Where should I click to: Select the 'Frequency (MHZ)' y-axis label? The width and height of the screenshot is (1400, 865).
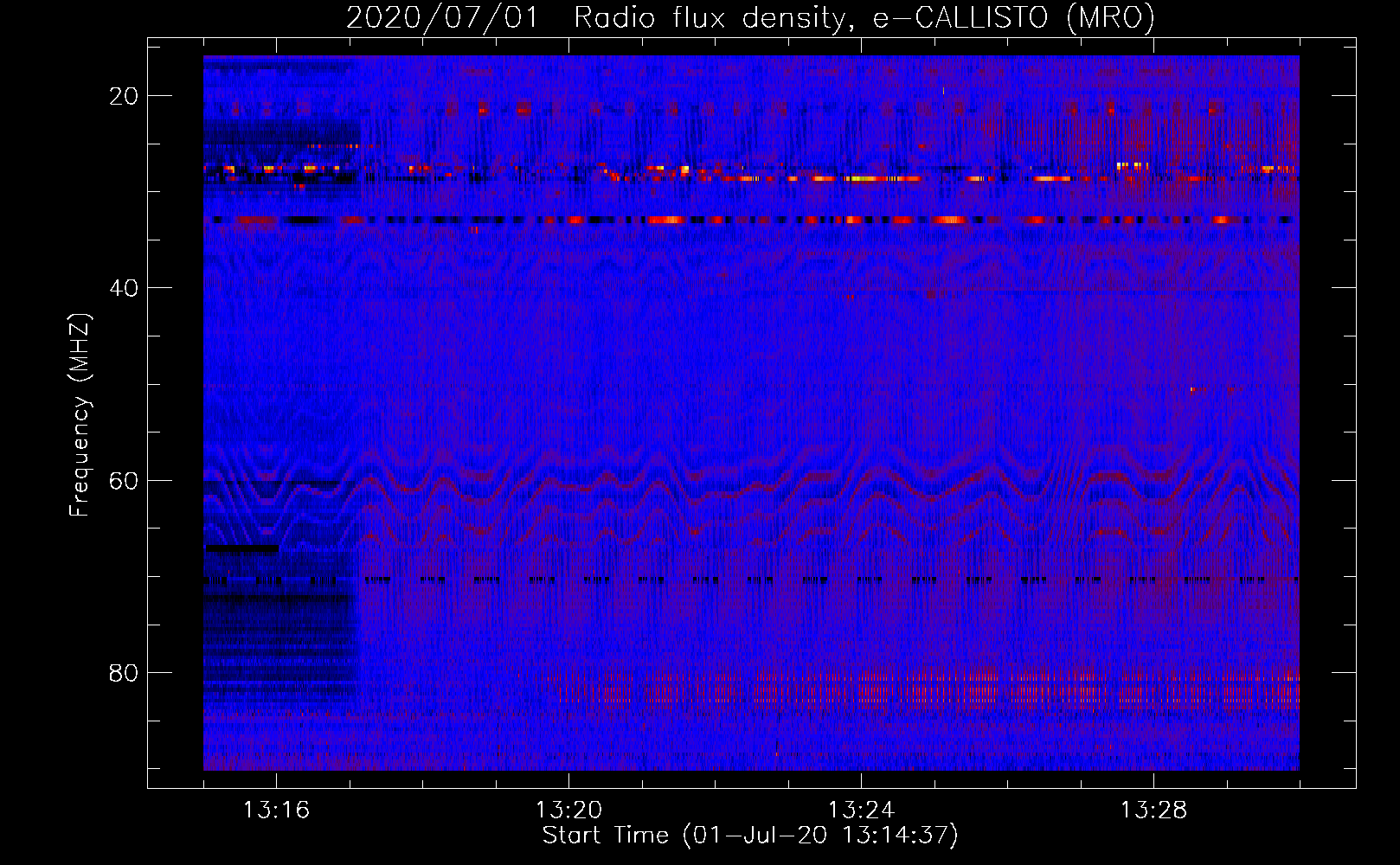point(80,415)
